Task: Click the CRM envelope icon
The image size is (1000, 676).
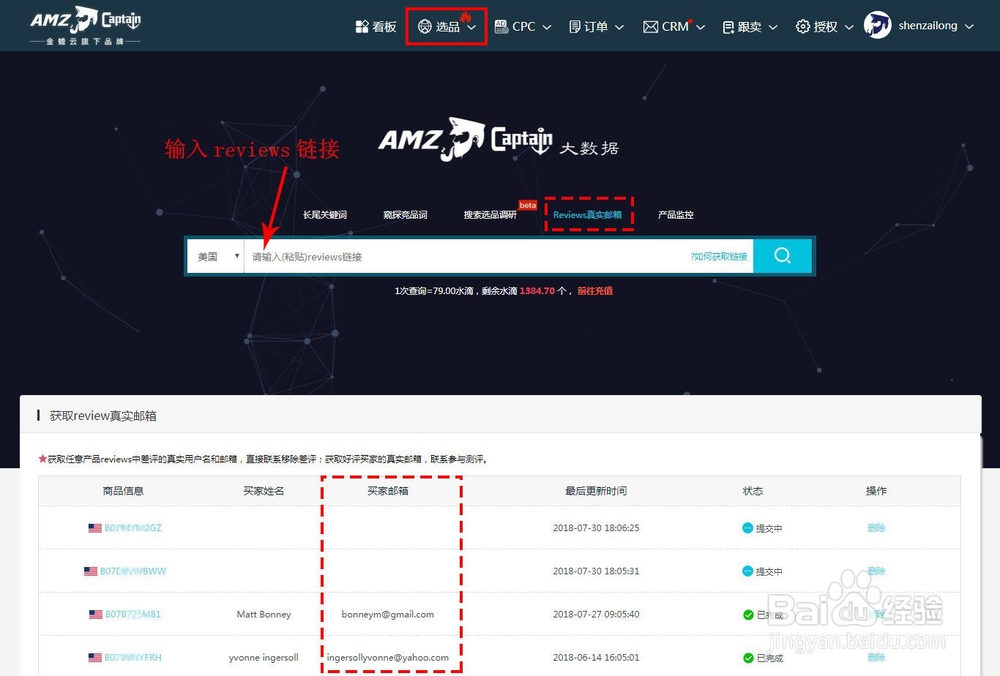Action: click(652, 26)
